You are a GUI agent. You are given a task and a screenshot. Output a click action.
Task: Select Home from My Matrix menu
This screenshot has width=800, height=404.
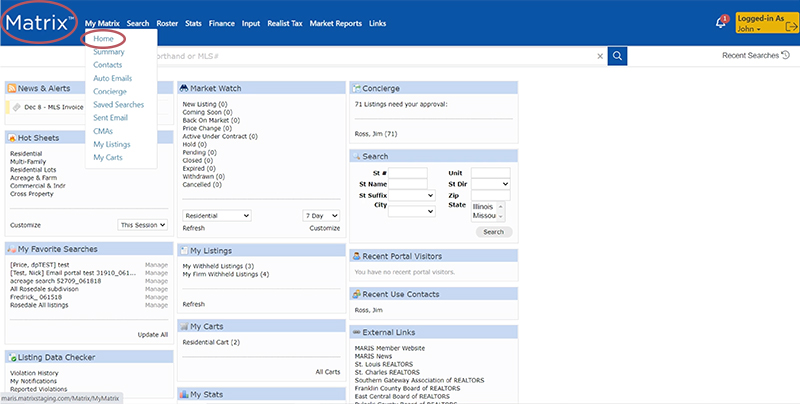coord(103,39)
